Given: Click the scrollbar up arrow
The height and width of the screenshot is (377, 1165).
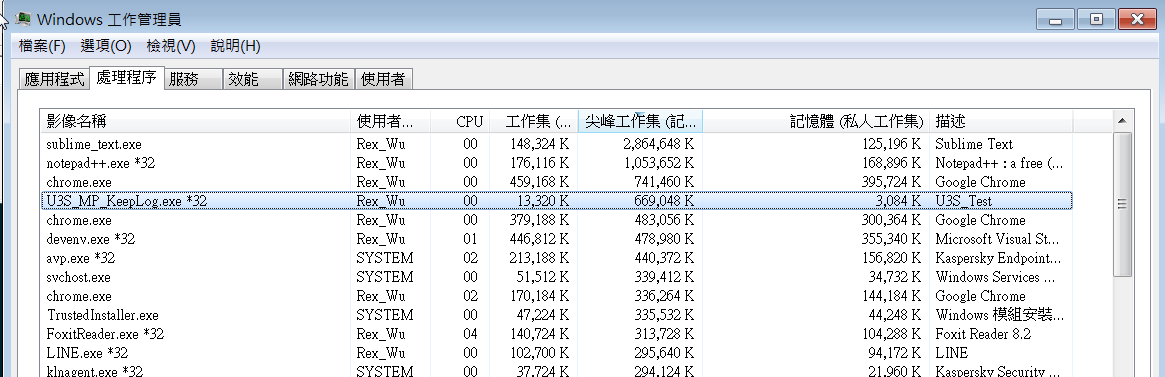Looking at the screenshot, I should tap(1122, 120).
